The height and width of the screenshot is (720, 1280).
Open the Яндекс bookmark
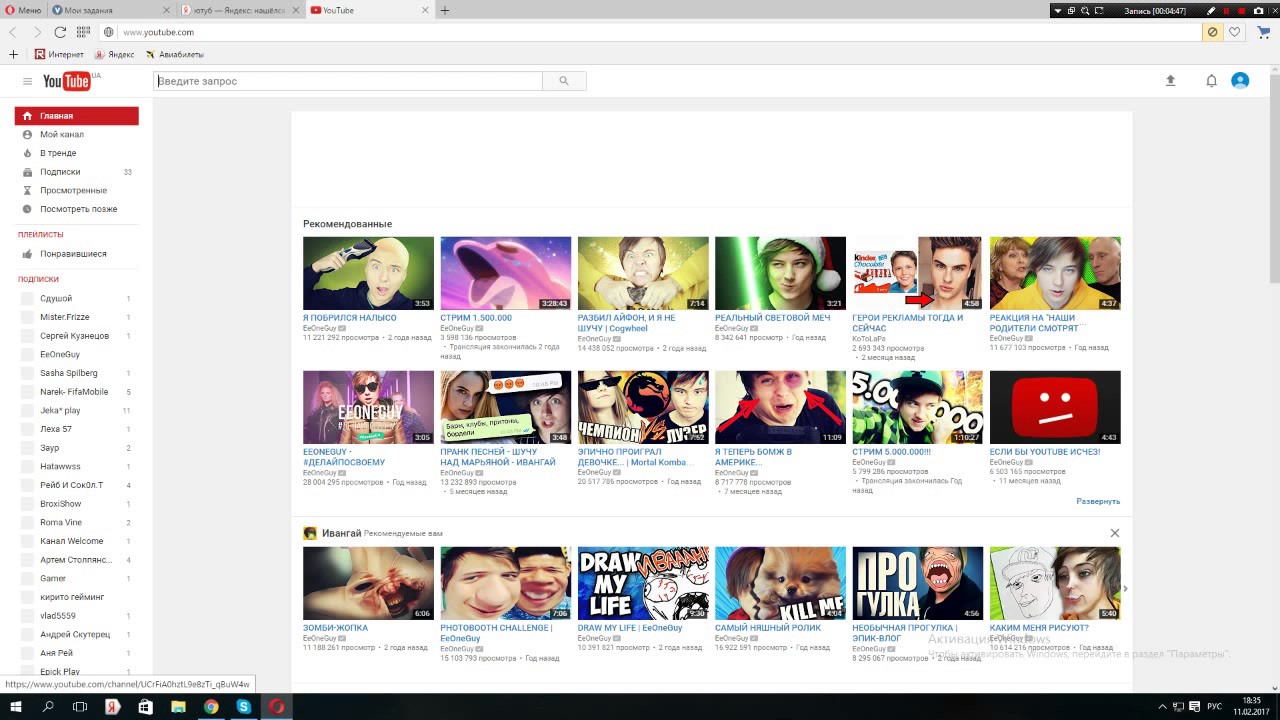click(x=115, y=54)
